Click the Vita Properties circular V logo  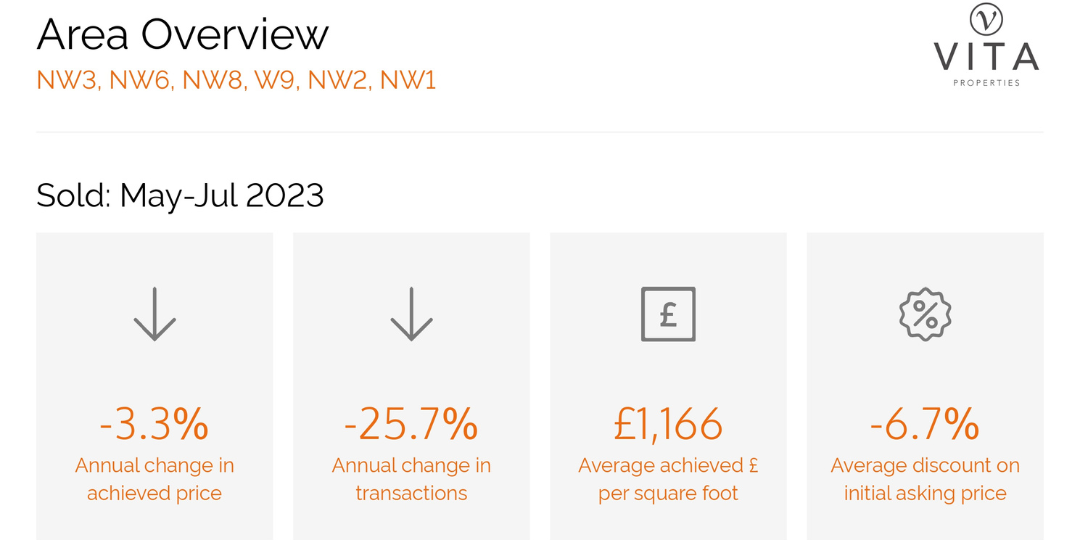[x=986, y=20]
